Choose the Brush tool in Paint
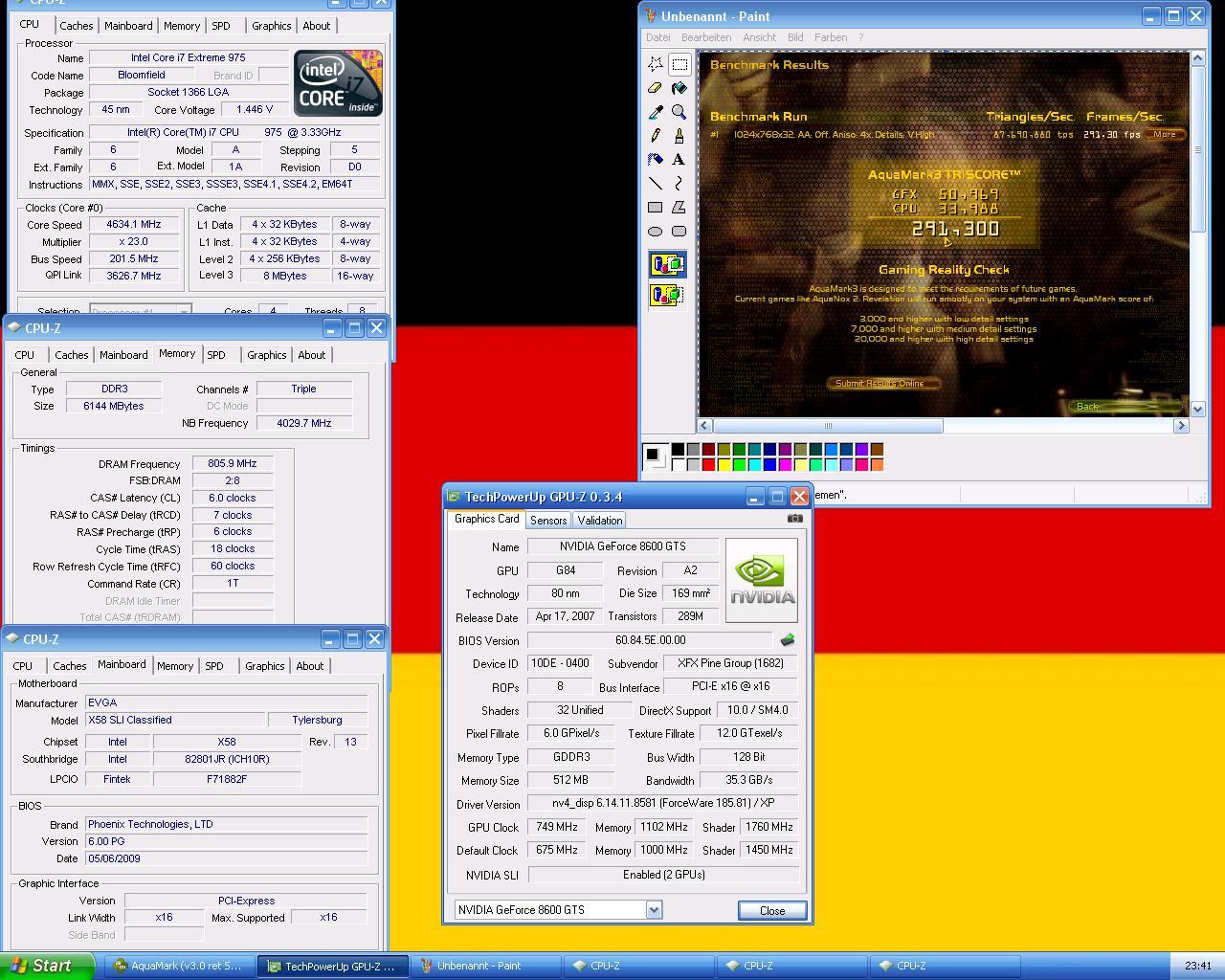Image resolution: width=1225 pixels, height=980 pixels. click(679, 136)
